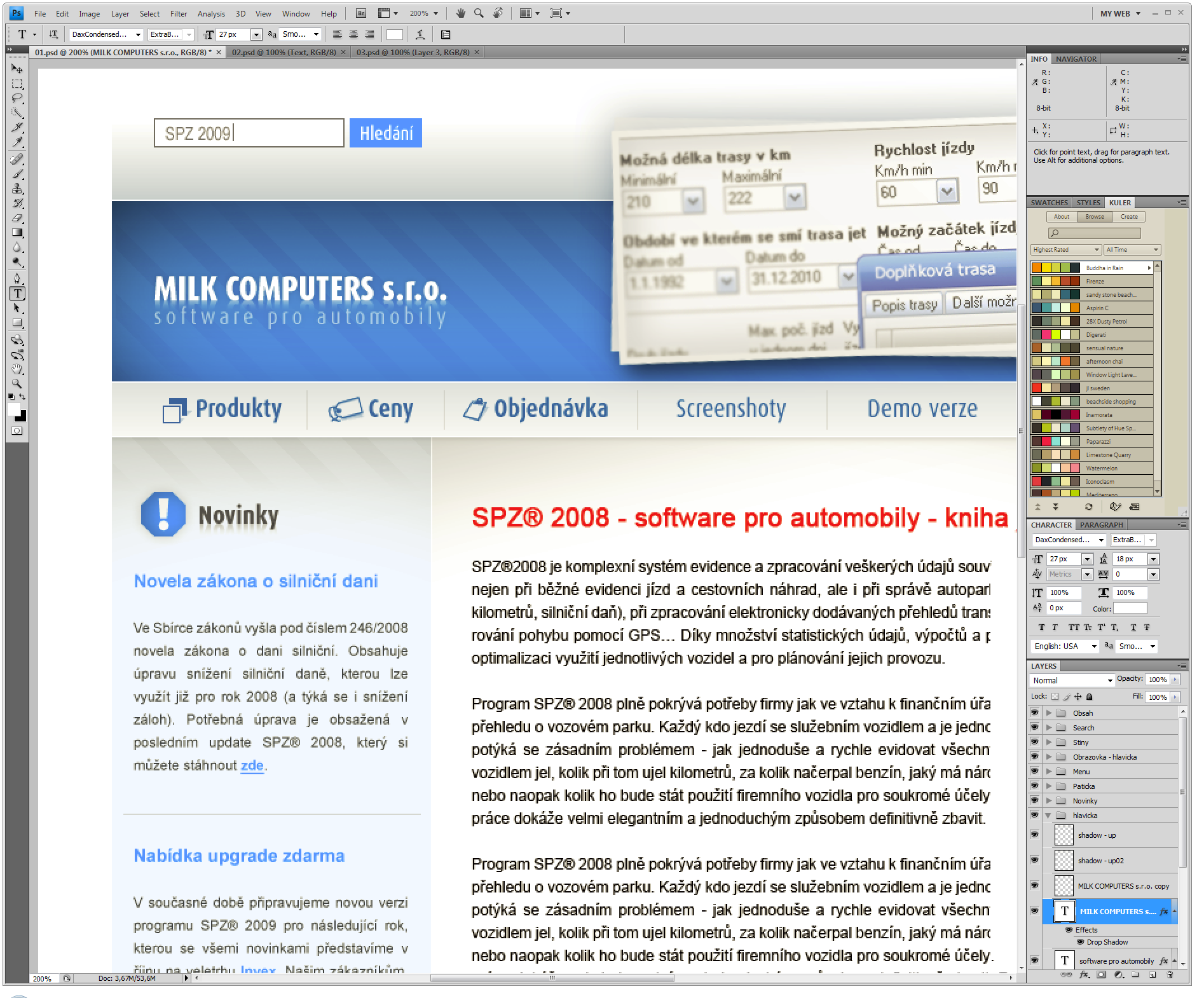Expand the Paticka layer group

(x=1049, y=786)
